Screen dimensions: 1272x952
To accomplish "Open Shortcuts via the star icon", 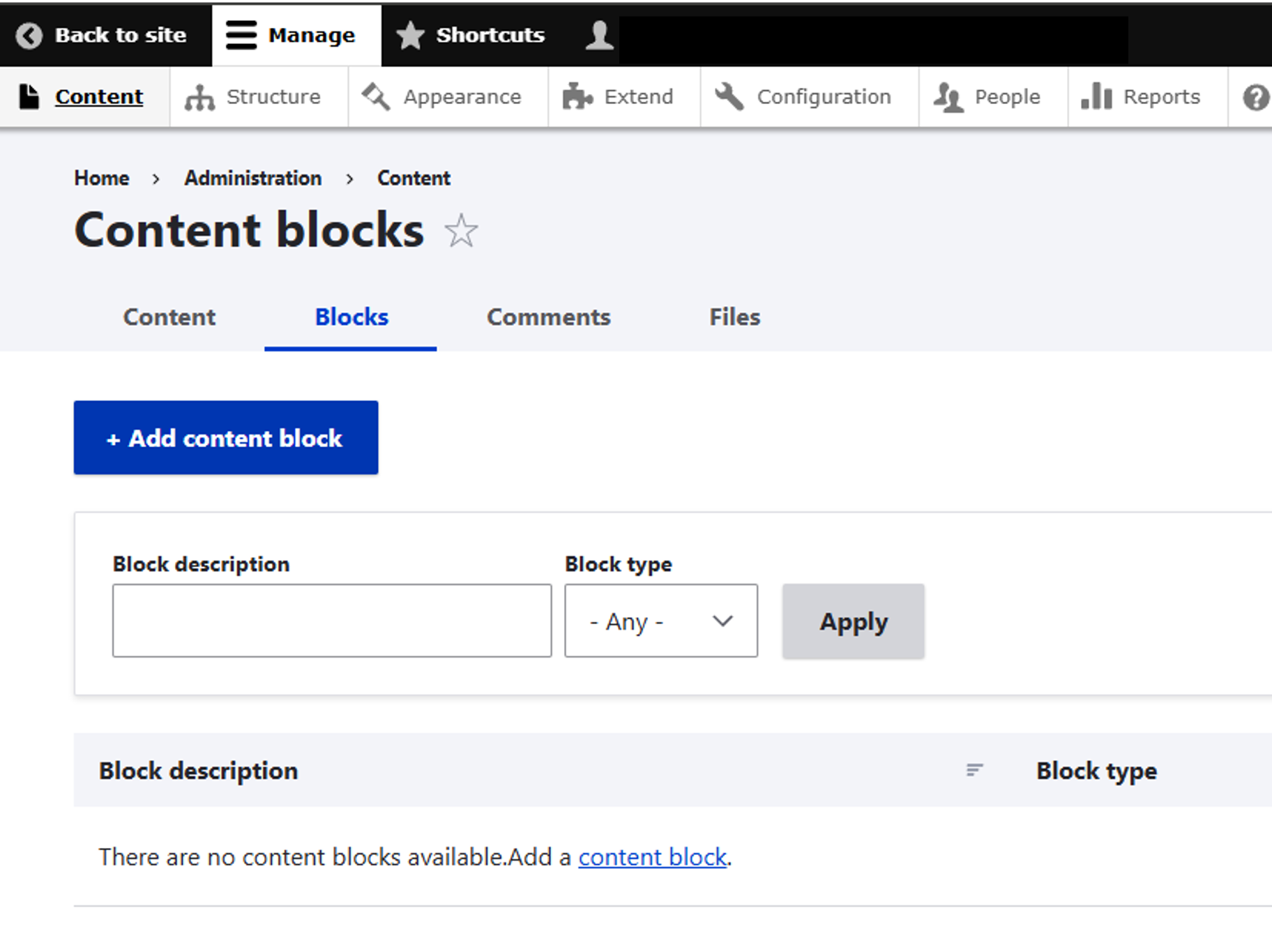I will tap(410, 35).
